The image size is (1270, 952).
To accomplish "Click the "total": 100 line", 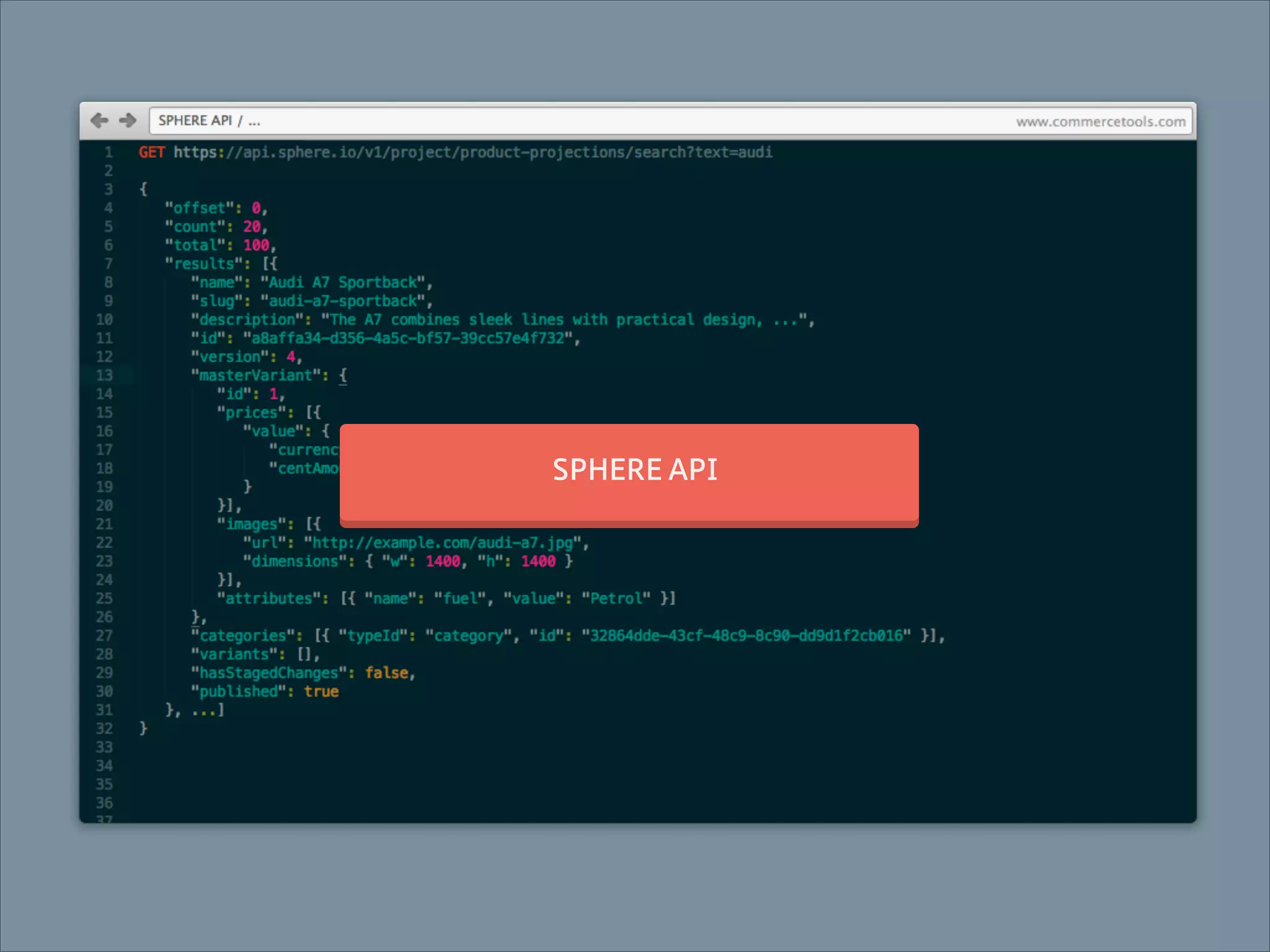I will [x=220, y=245].
